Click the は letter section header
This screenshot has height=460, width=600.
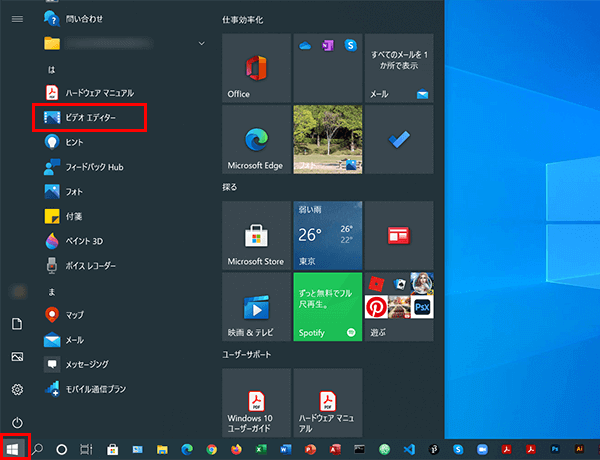(x=51, y=70)
